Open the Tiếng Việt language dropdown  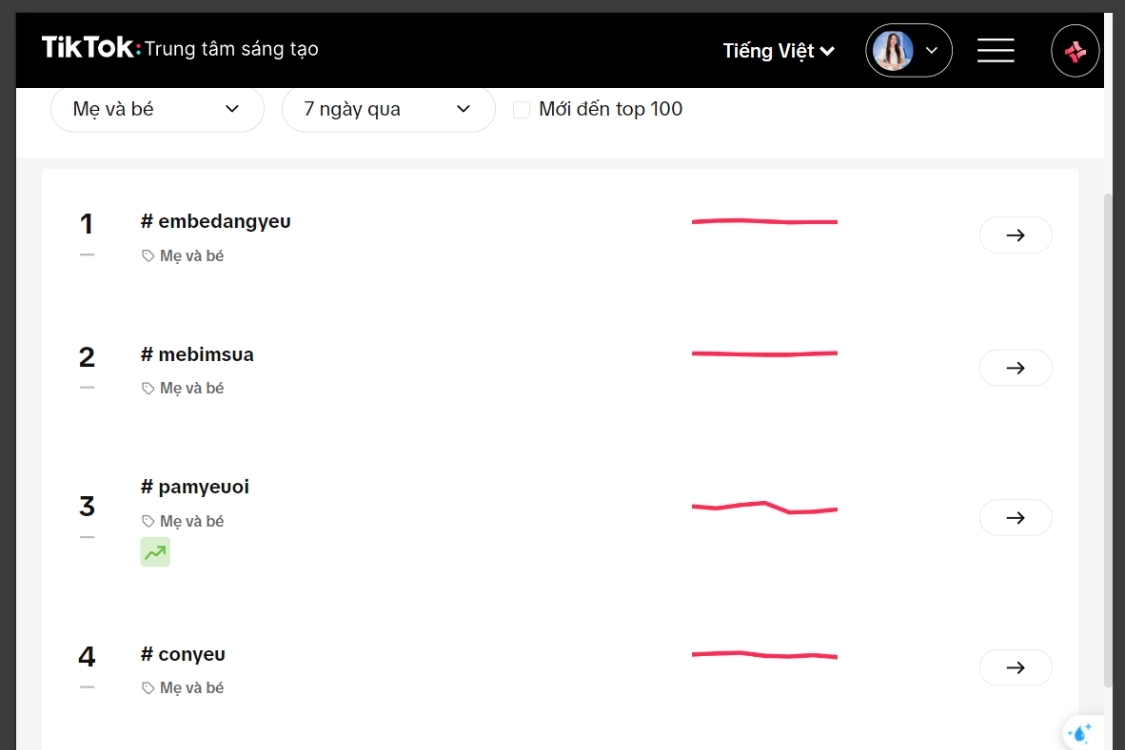point(778,51)
